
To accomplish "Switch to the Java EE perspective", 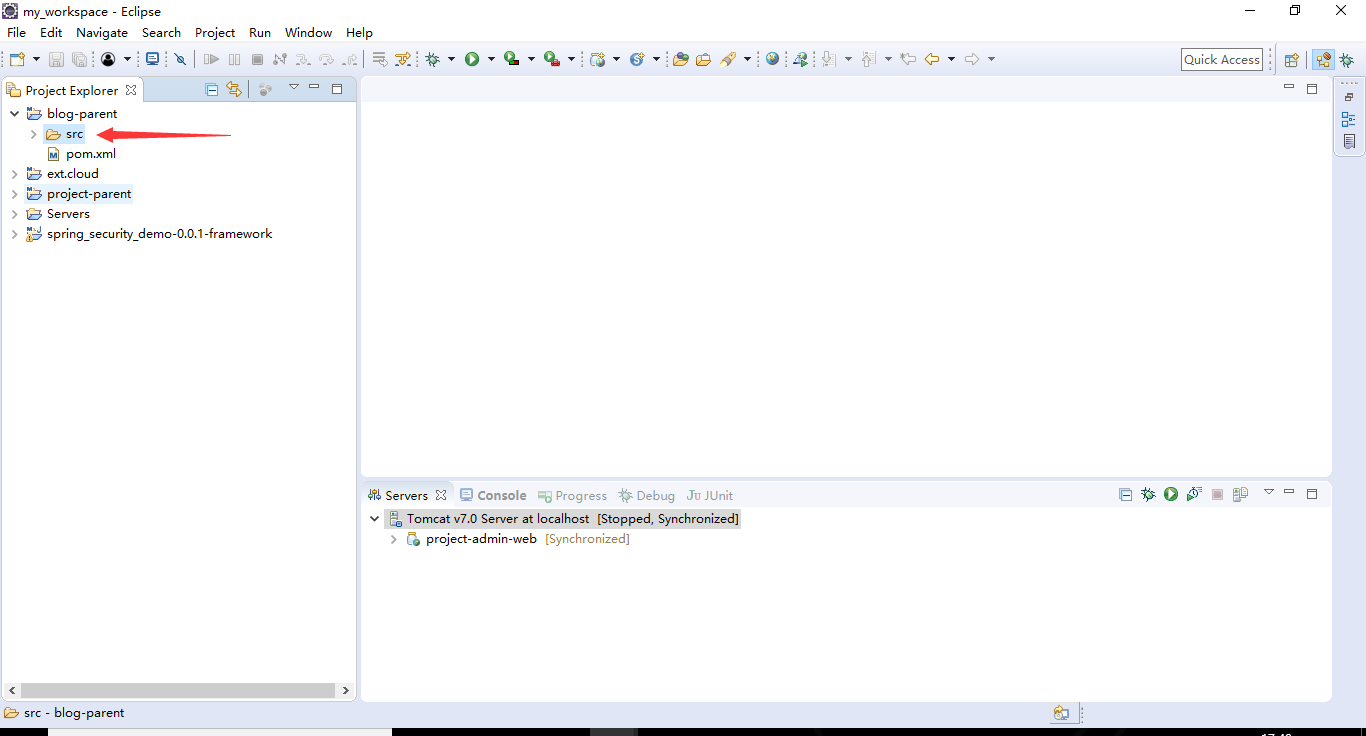I will coord(1323,60).
